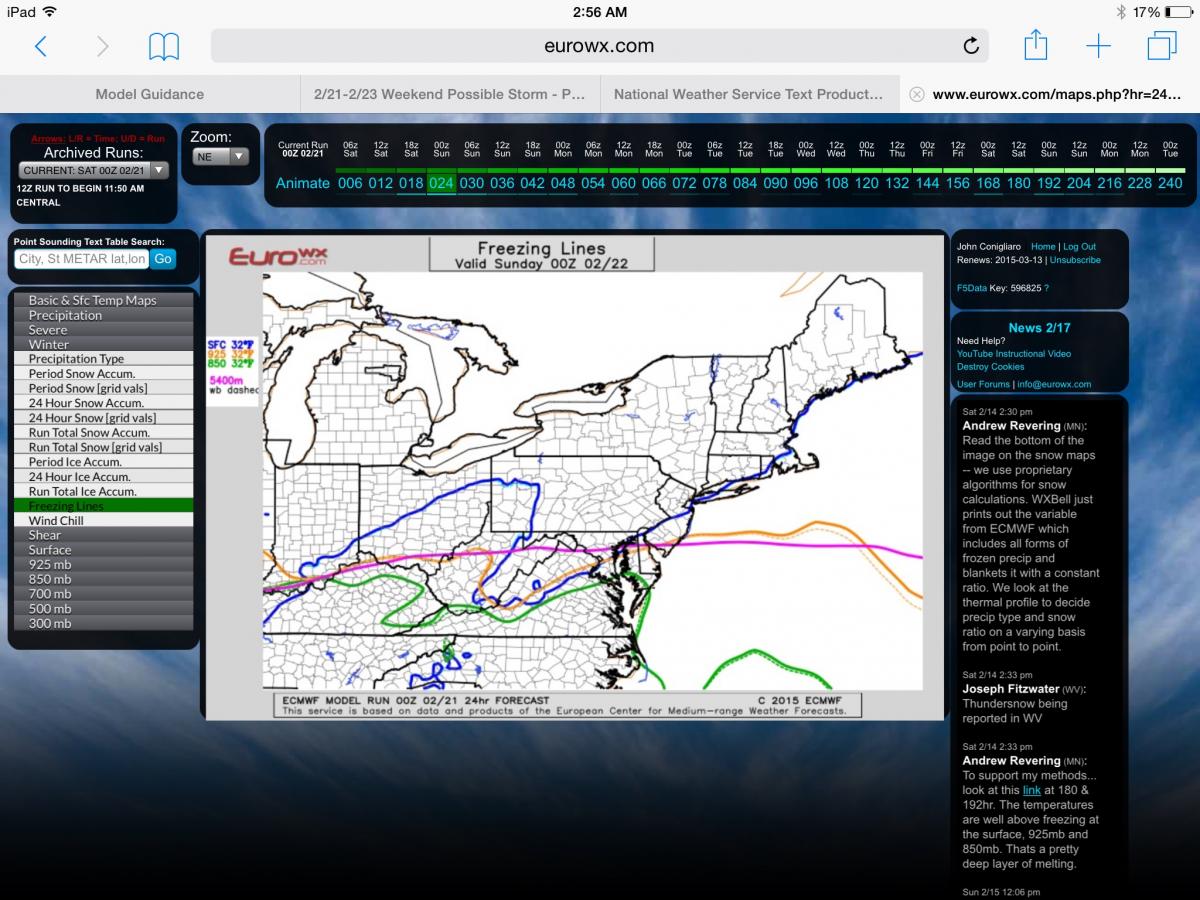
Task: Jump to forecast hour 096
Action: pyautogui.click(x=805, y=183)
